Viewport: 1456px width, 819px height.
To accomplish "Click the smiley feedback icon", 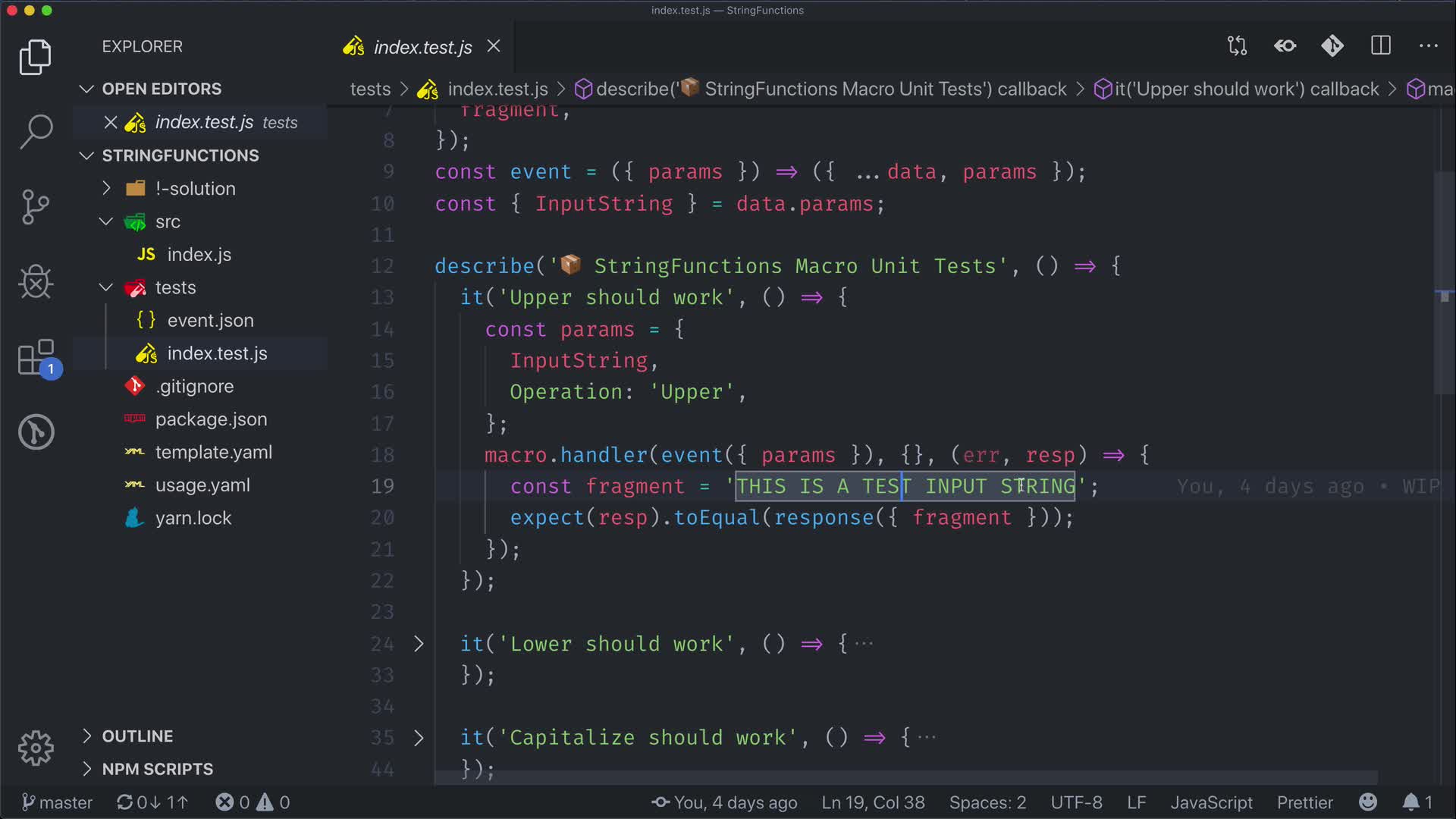I will pyautogui.click(x=1368, y=802).
